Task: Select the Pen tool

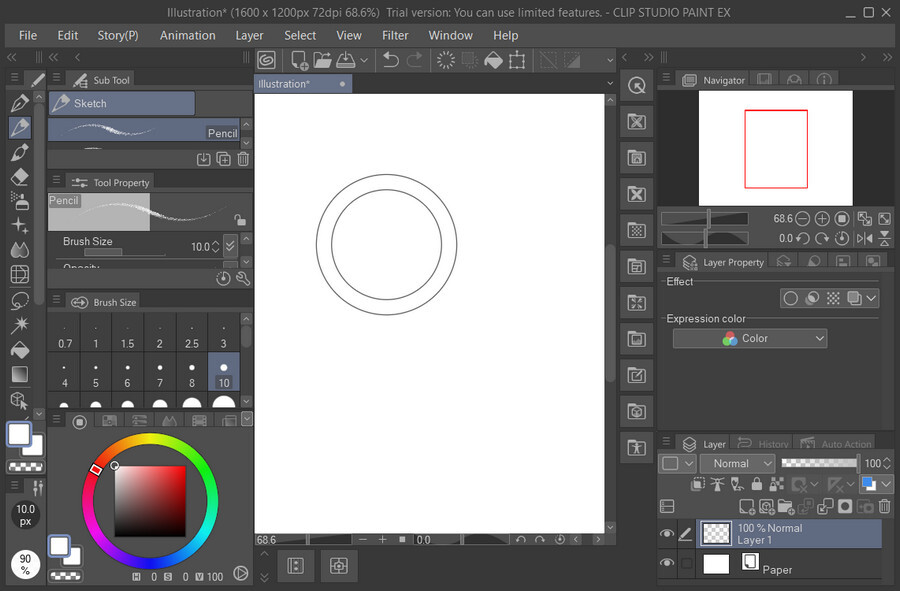Action: tap(20, 103)
